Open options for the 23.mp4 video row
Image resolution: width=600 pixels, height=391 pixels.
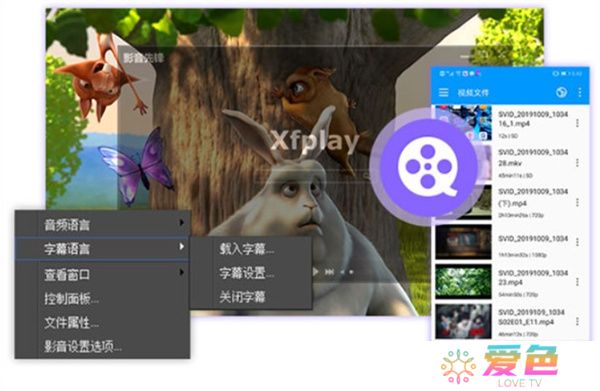click(x=577, y=282)
